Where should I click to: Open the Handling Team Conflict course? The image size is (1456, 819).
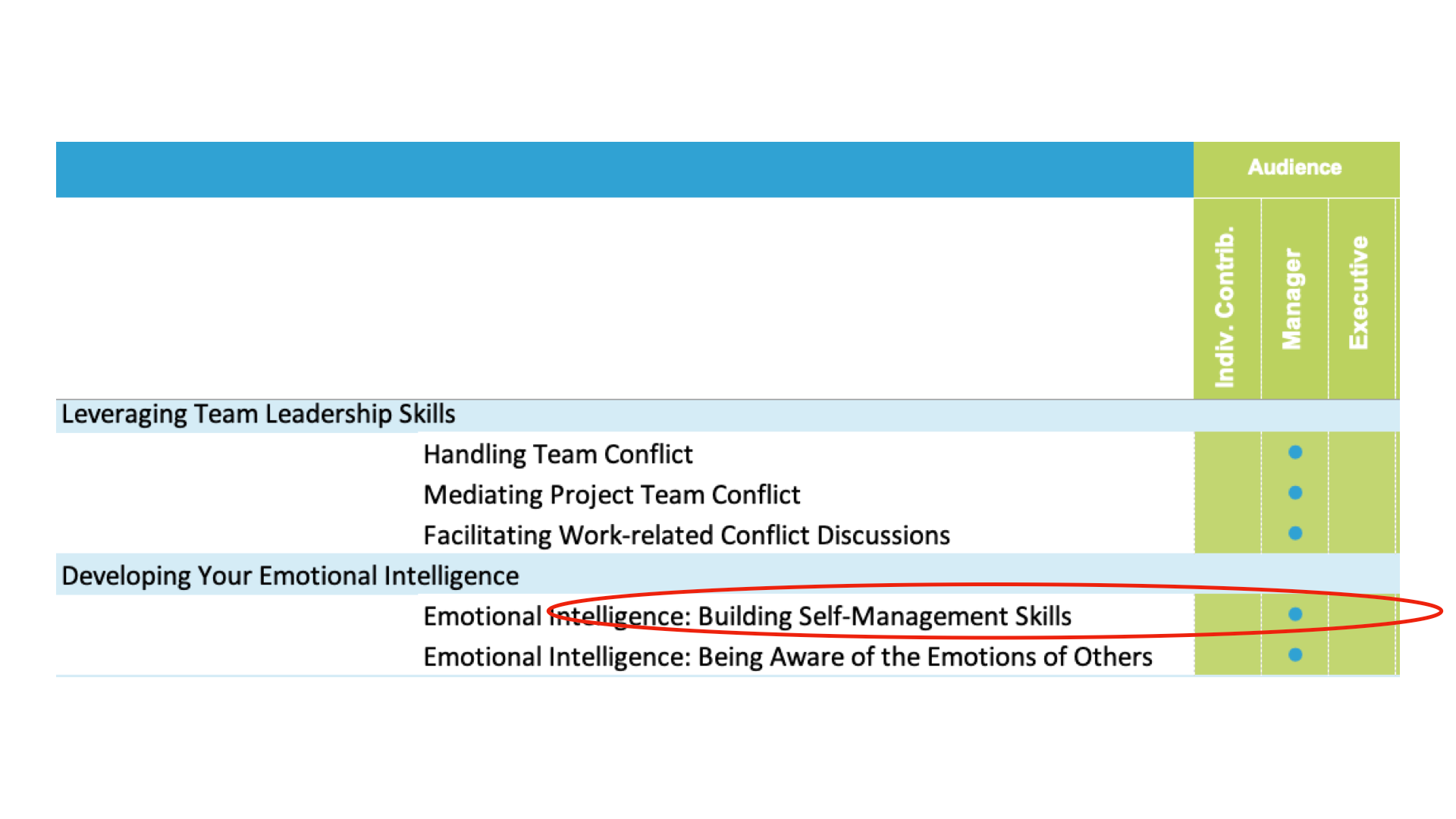(x=558, y=454)
